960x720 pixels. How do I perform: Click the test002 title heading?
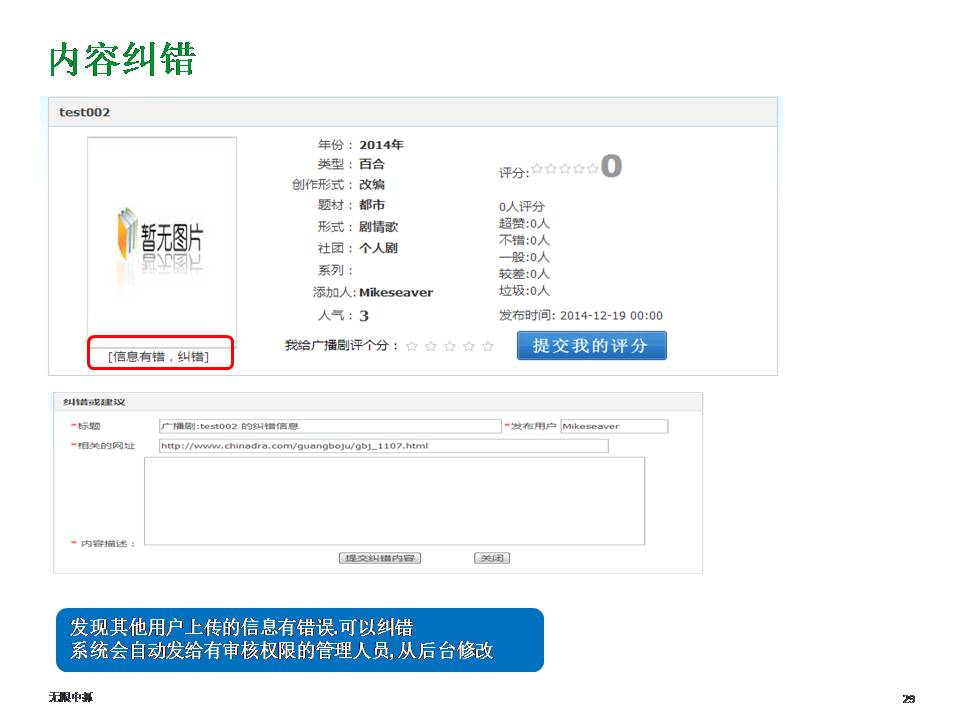point(84,113)
